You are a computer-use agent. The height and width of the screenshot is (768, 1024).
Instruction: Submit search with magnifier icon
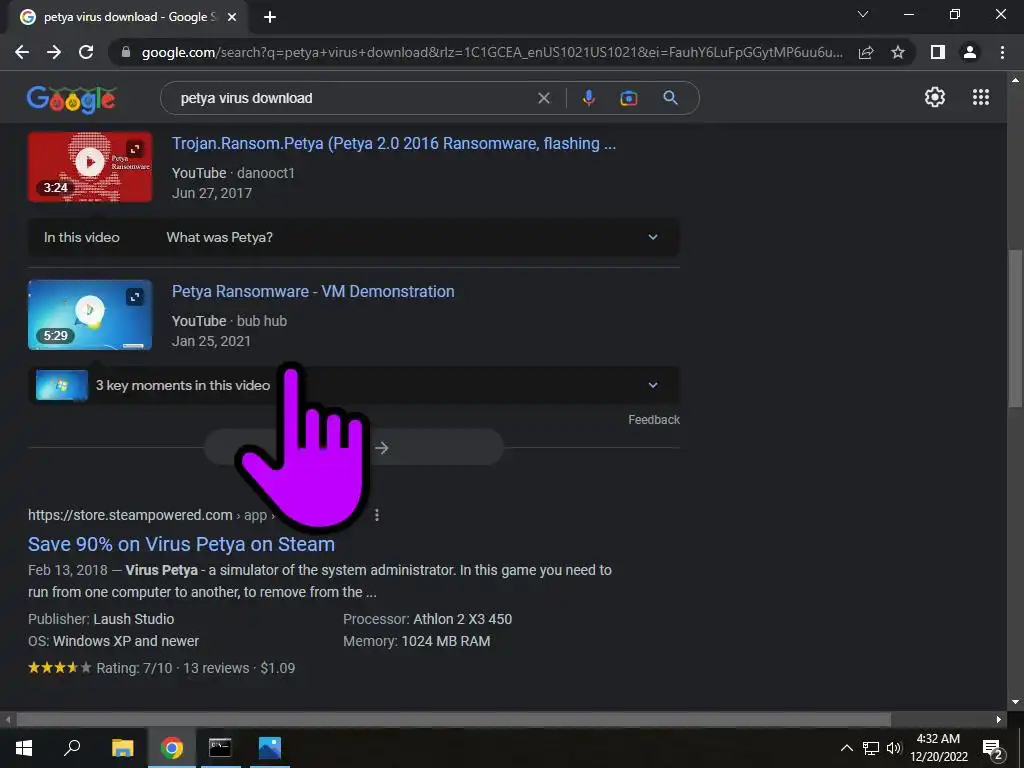tap(670, 98)
